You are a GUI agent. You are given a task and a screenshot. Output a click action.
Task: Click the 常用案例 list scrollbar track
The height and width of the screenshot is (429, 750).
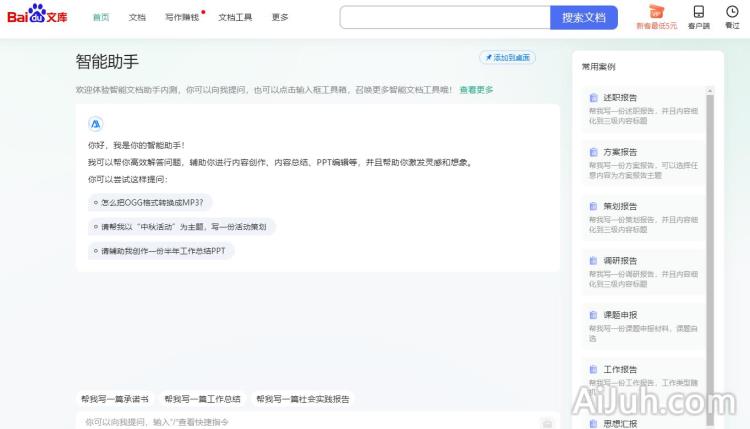[710, 258]
